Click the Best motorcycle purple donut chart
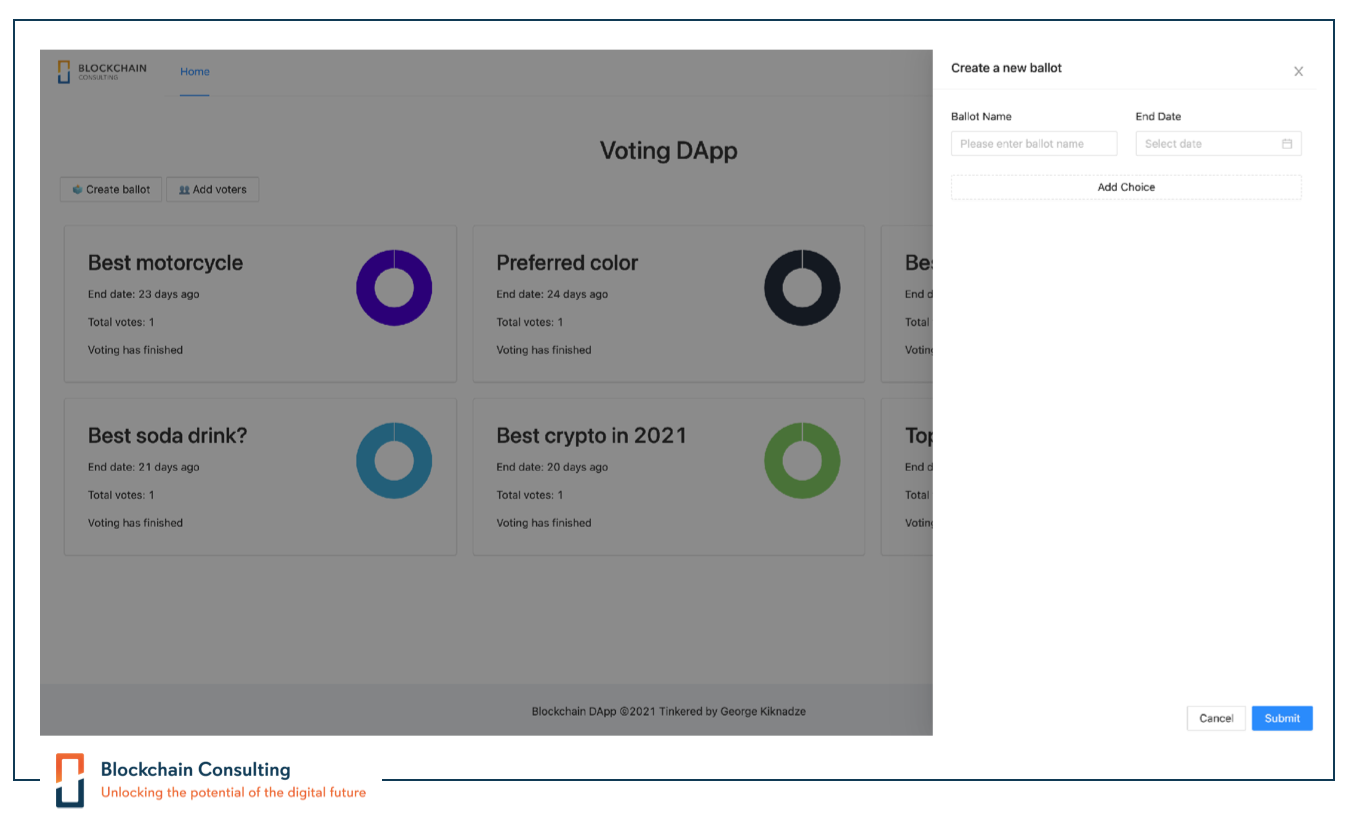1350x836 pixels. tap(394, 288)
